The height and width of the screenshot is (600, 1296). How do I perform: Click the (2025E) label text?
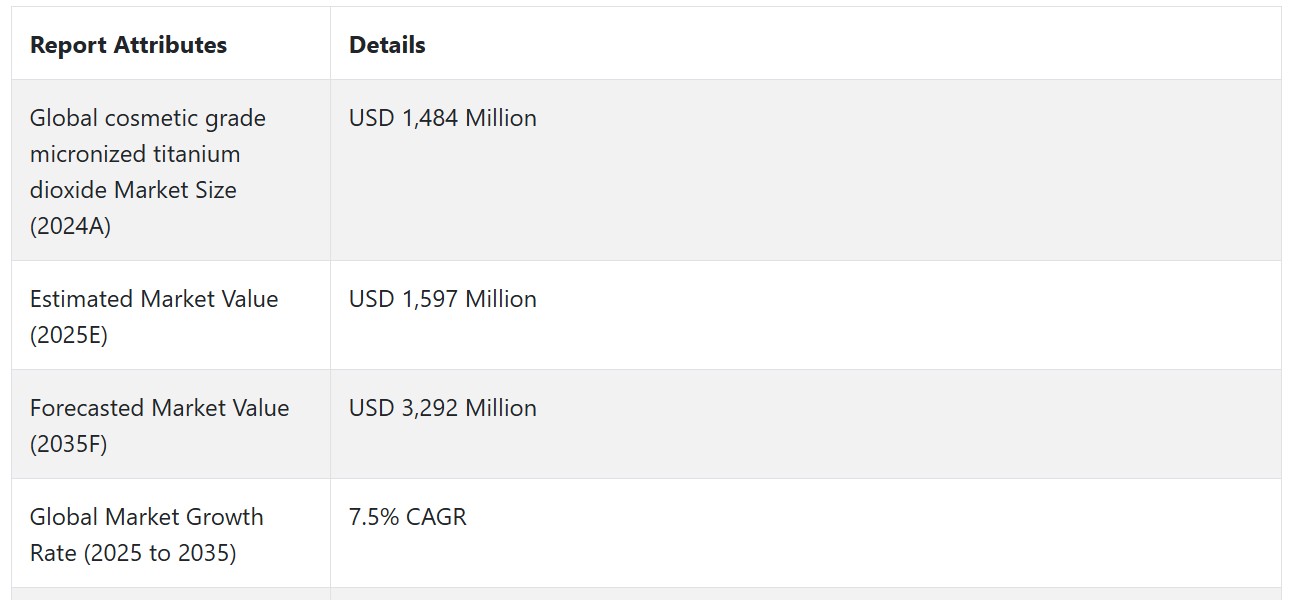(x=68, y=335)
